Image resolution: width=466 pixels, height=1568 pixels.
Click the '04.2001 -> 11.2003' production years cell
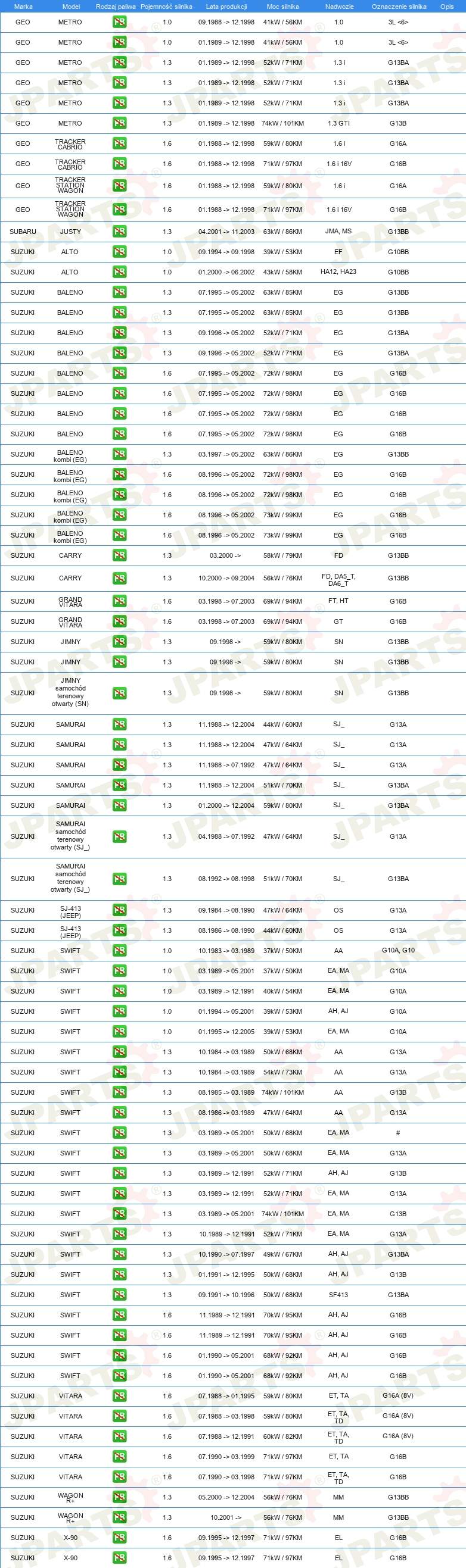coord(226,232)
